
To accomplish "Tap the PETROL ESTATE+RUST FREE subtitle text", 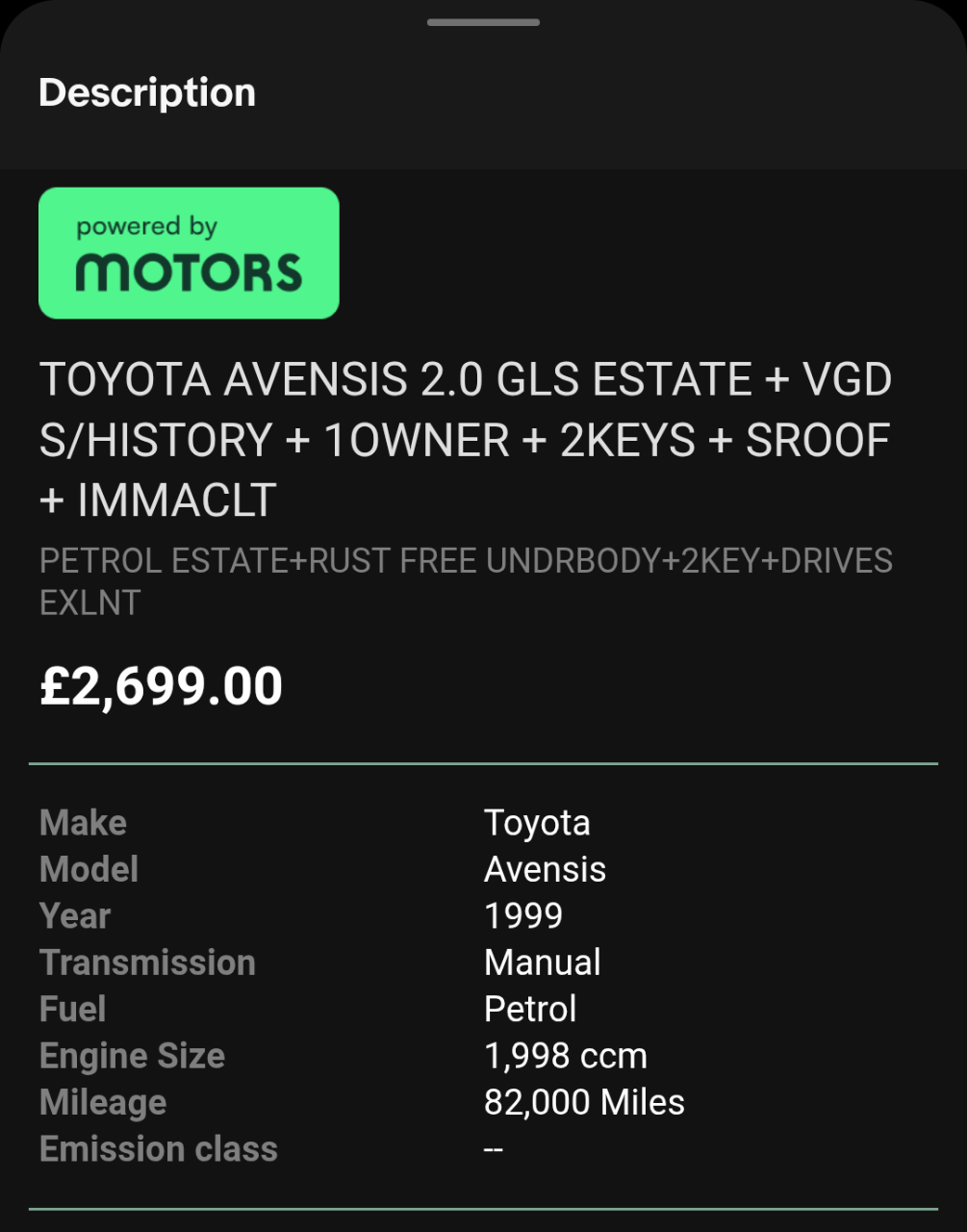I will 466,580.
